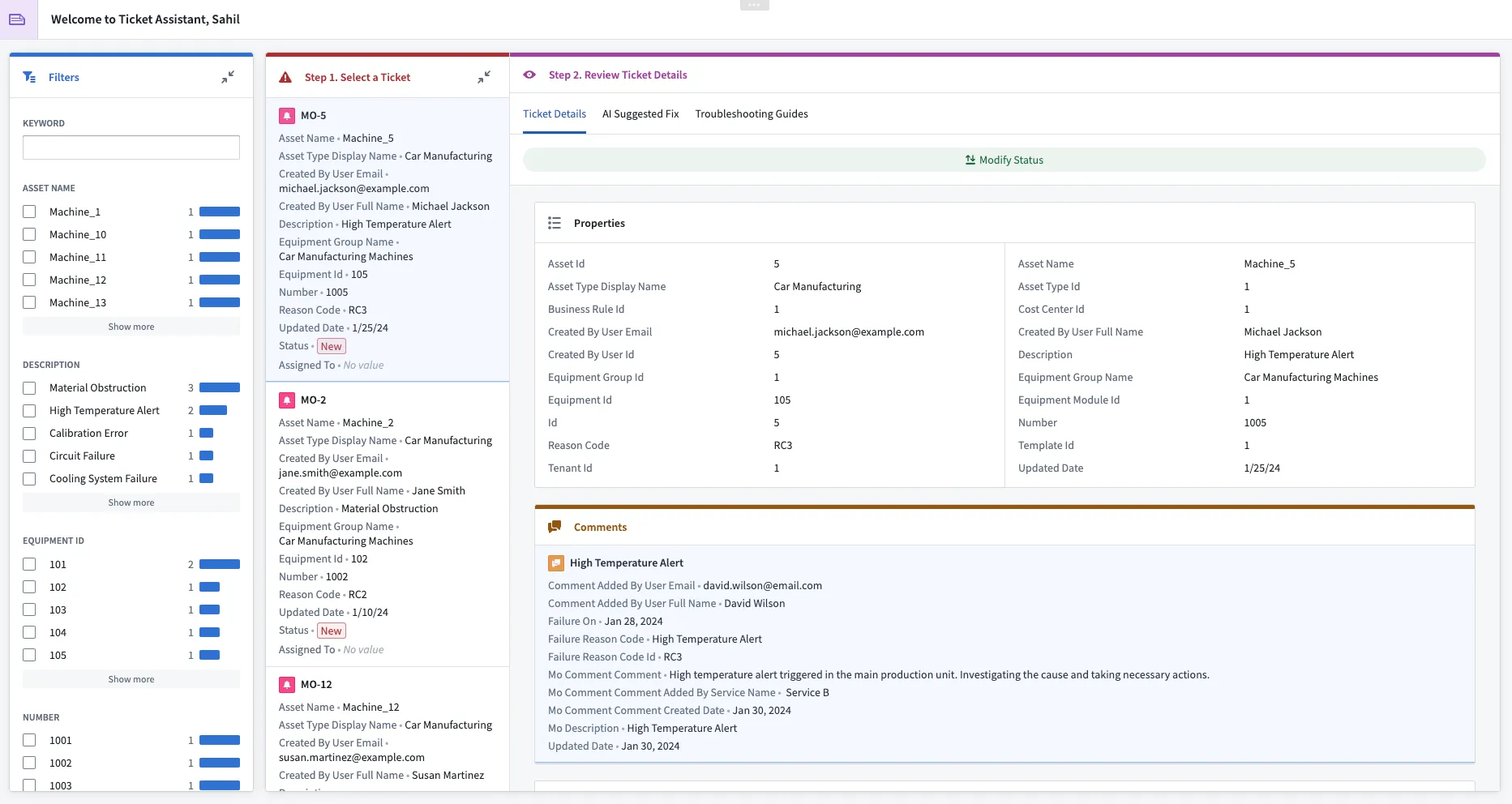Click the david.wilson@email.com address

pos(763,586)
